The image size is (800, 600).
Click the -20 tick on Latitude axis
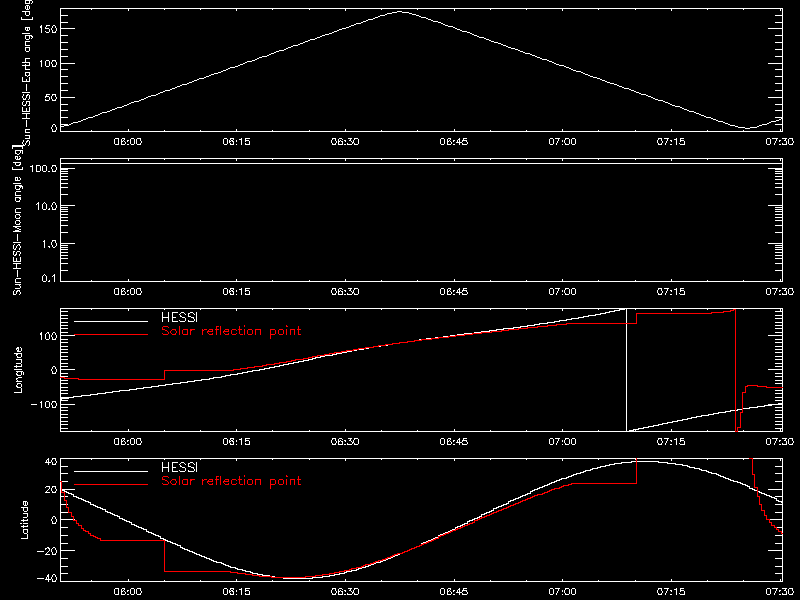click(x=46, y=551)
